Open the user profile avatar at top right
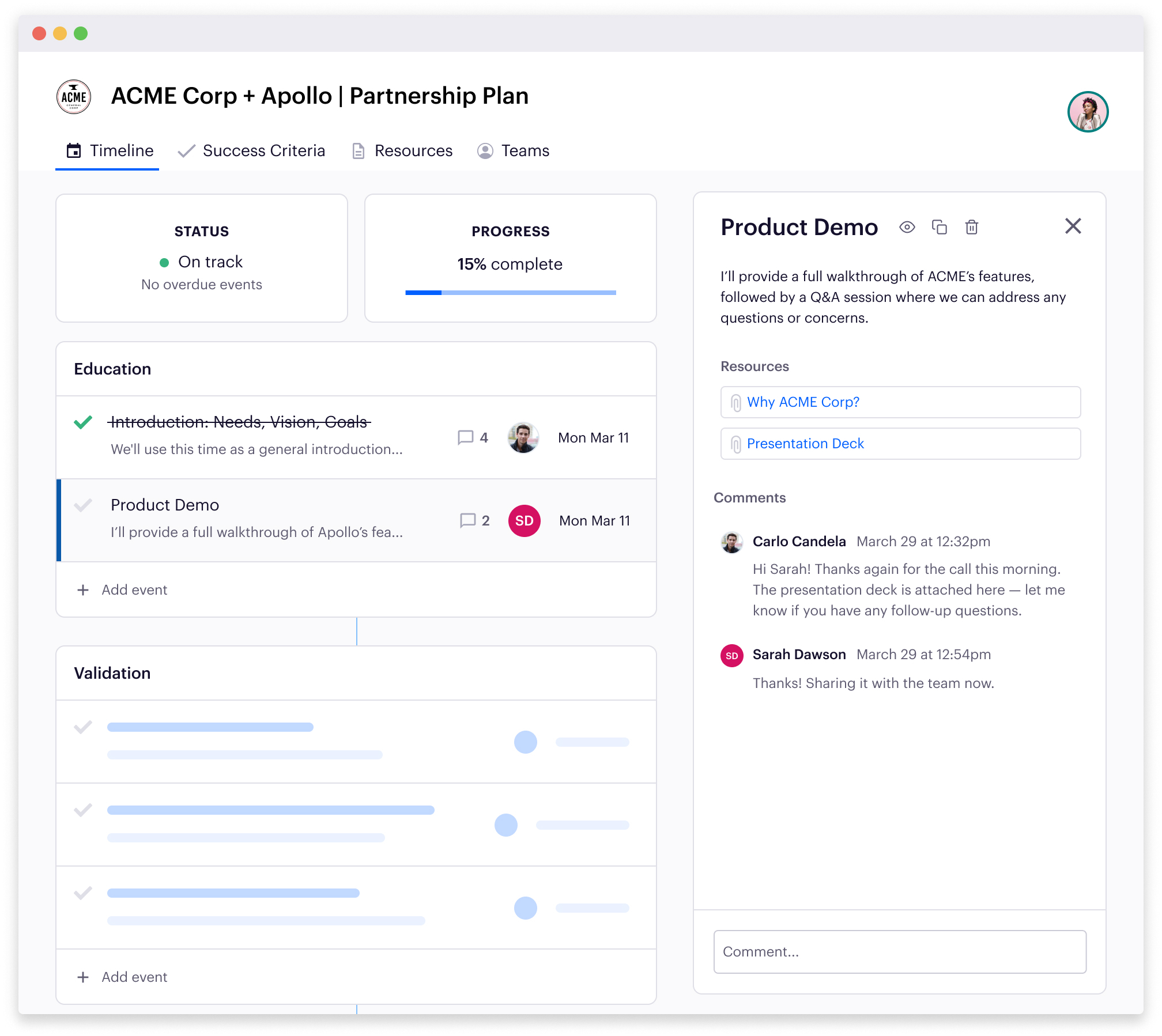Viewport: 1162px width, 1036px height. click(x=1087, y=112)
